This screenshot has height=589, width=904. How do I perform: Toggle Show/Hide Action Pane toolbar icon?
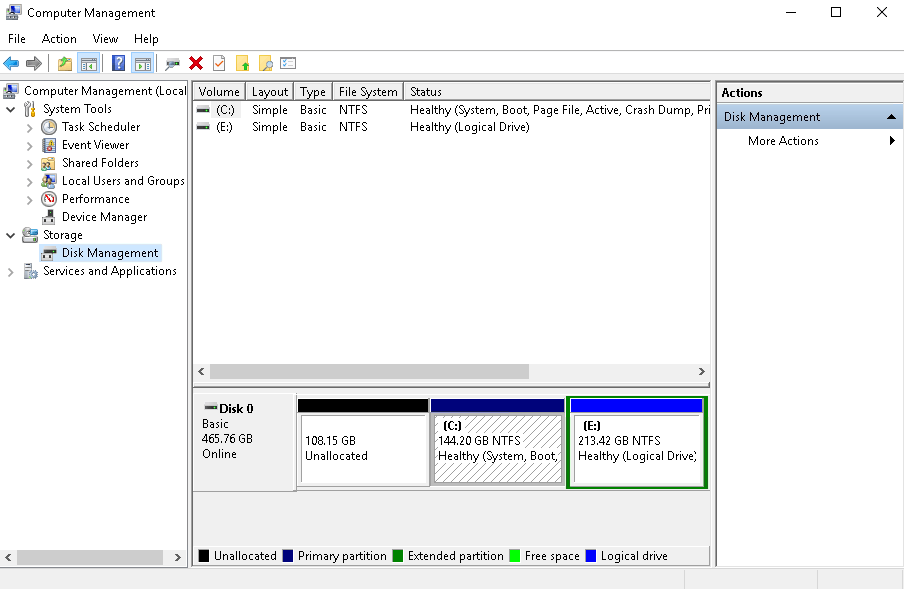(142, 63)
